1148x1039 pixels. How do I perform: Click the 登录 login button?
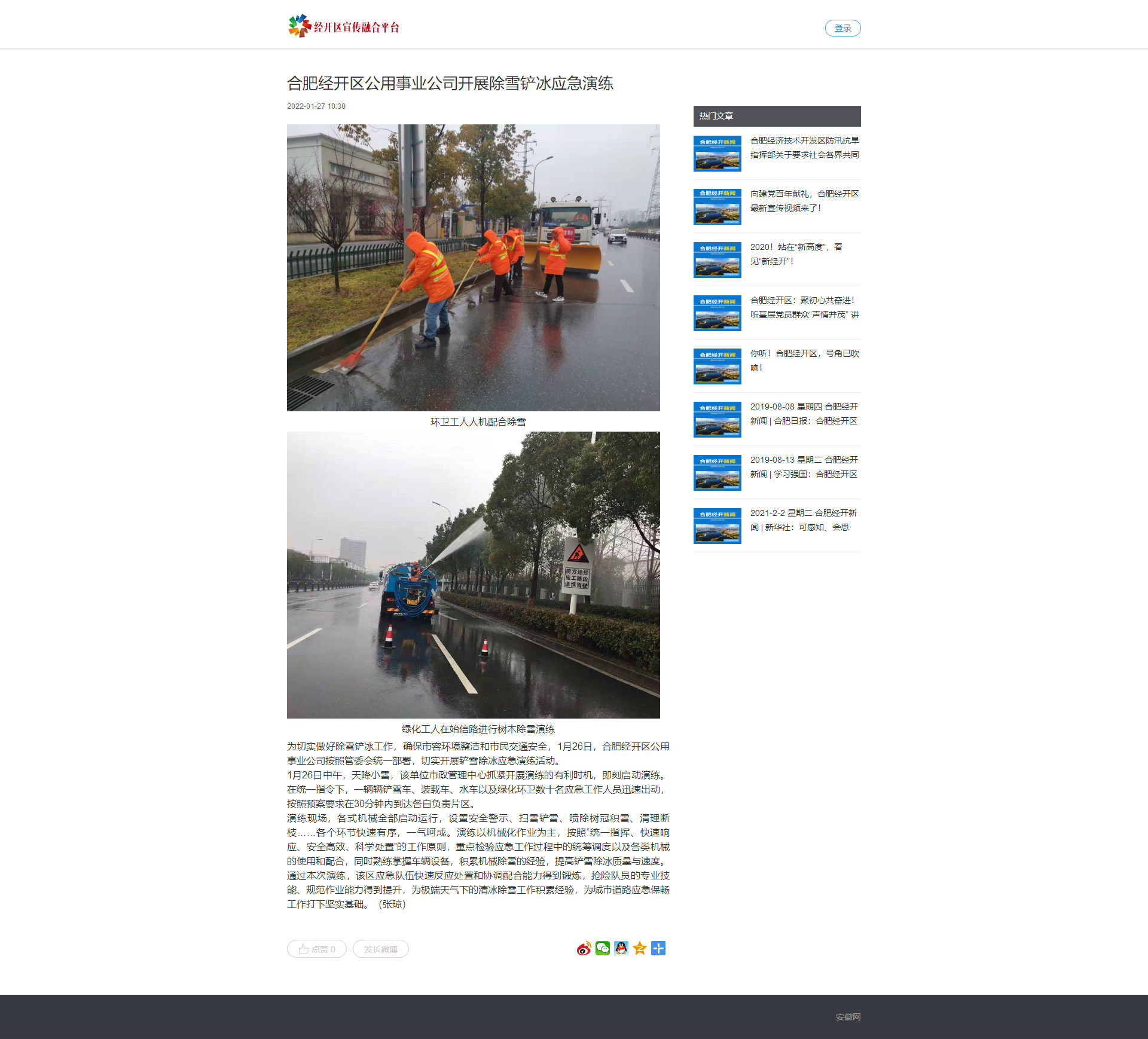842,28
